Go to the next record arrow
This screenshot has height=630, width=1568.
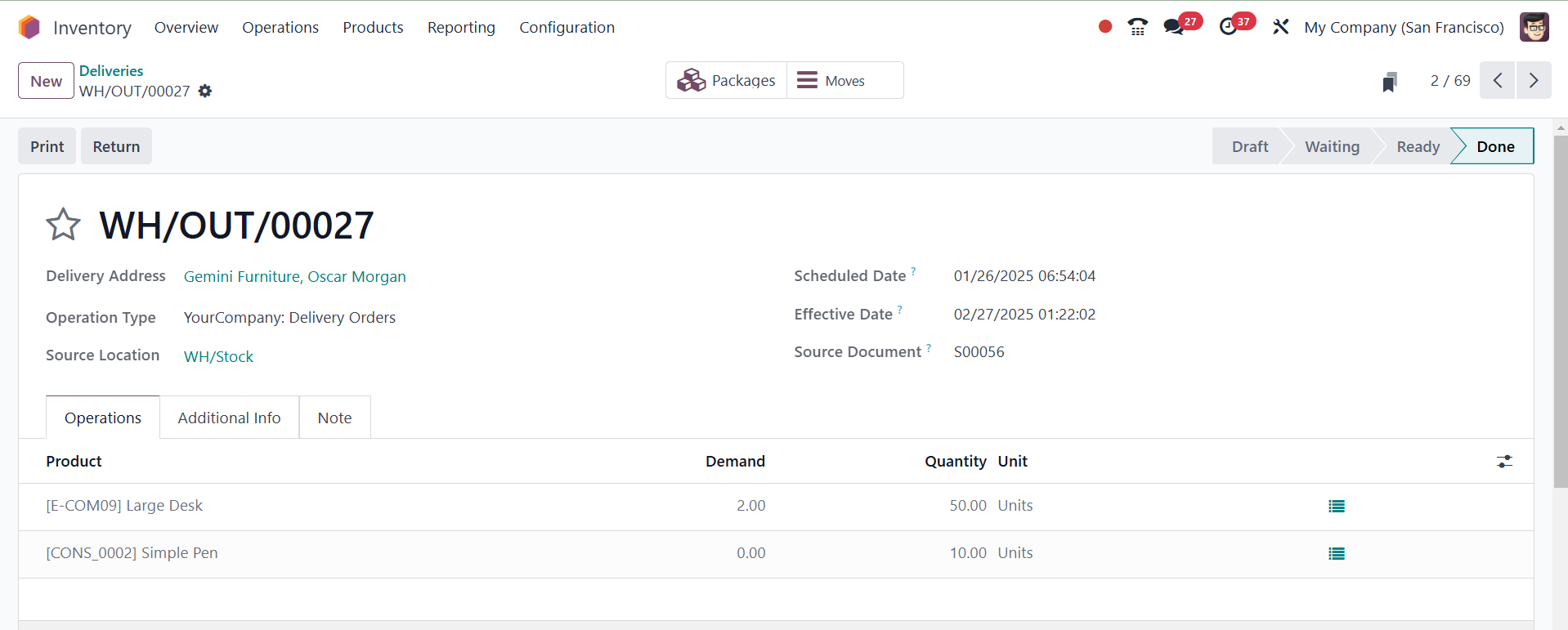pos(1534,80)
